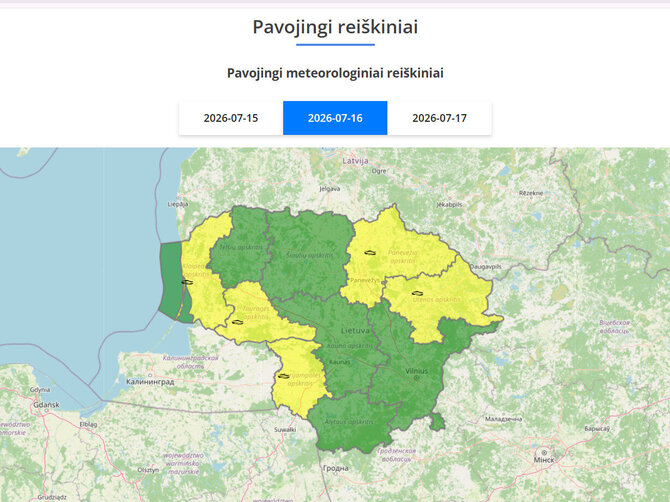
Task: Select the 2026-07-15 date tab
Action: (231, 118)
